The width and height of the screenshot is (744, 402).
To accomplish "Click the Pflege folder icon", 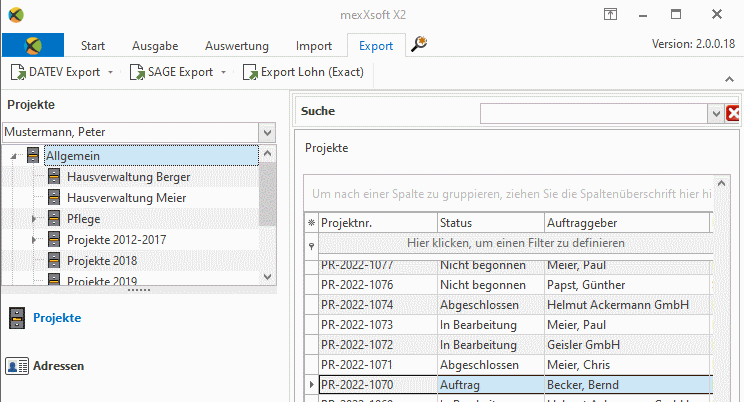I will tap(54, 218).
